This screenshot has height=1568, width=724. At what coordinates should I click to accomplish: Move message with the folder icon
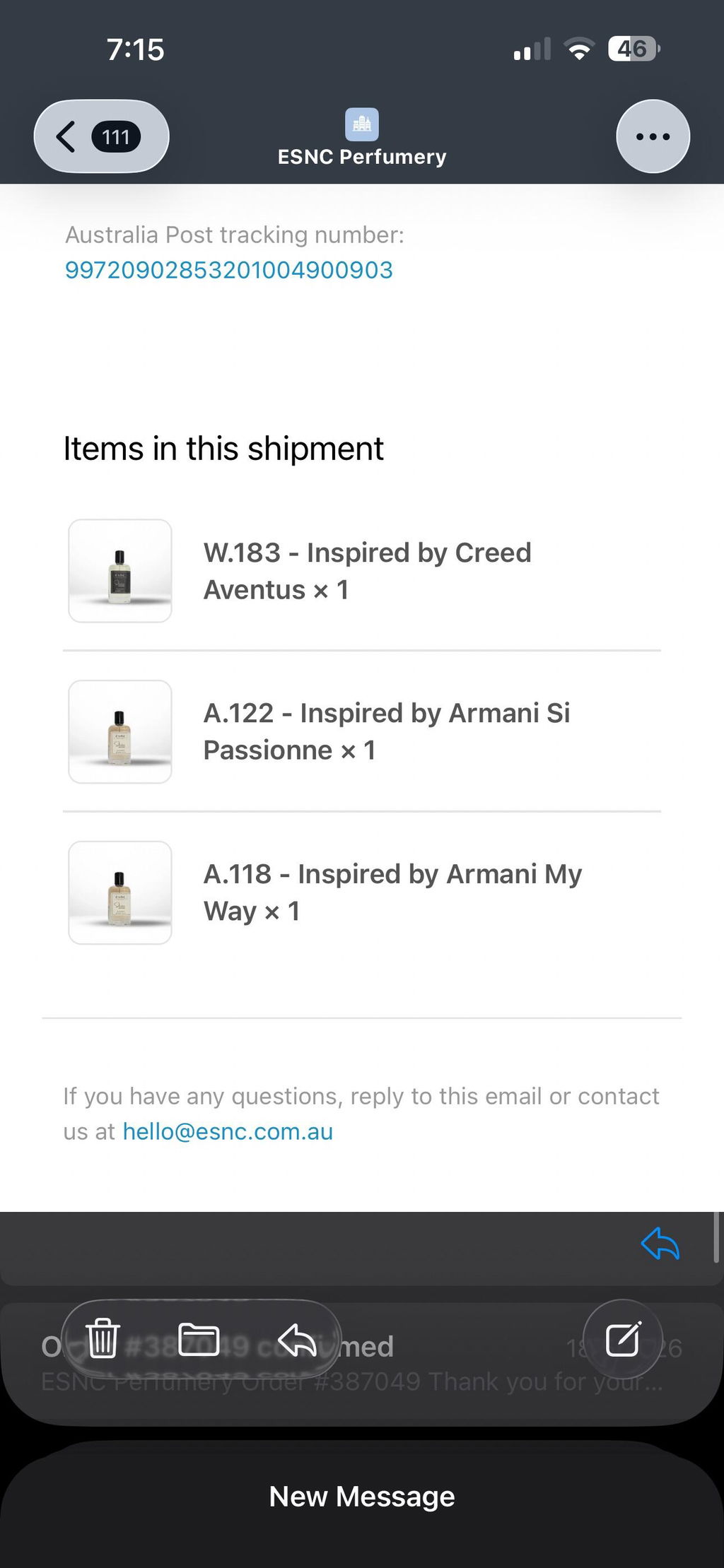click(199, 1339)
